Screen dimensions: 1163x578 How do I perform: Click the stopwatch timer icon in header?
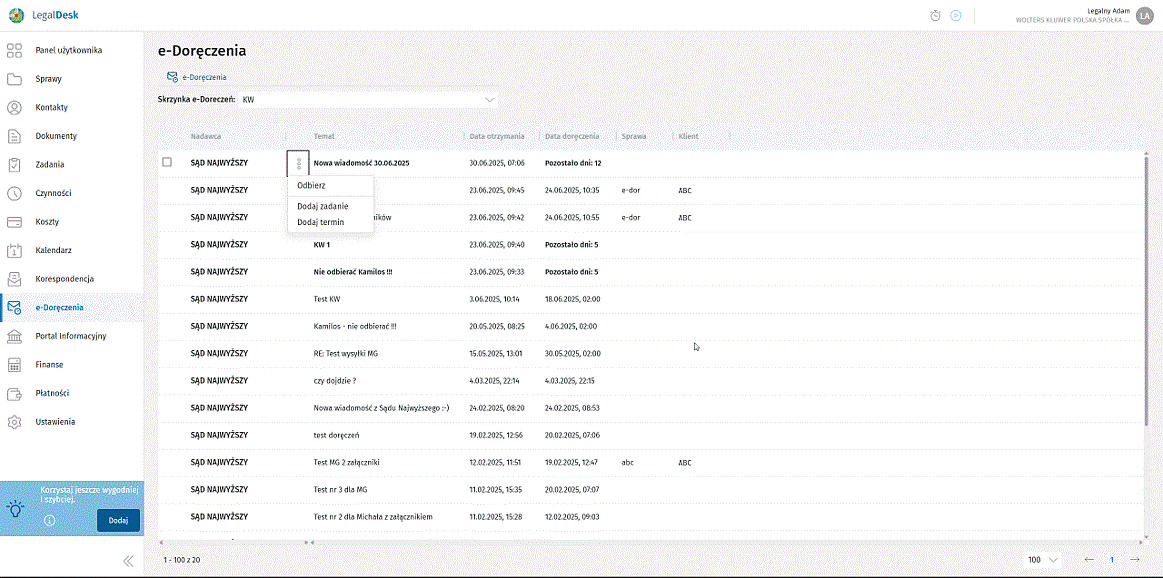[x=936, y=15]
